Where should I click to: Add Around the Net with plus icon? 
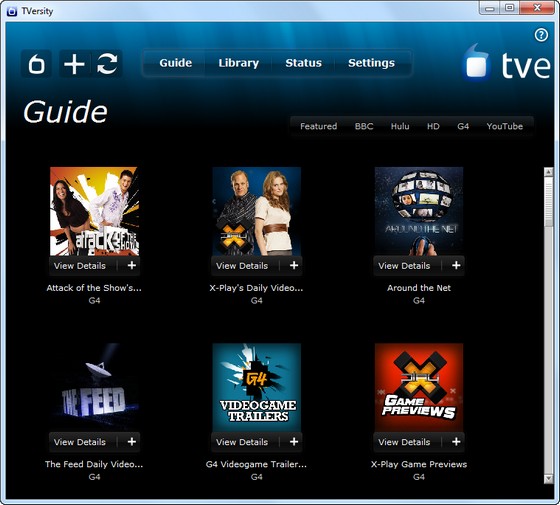[x=456, y=265]
